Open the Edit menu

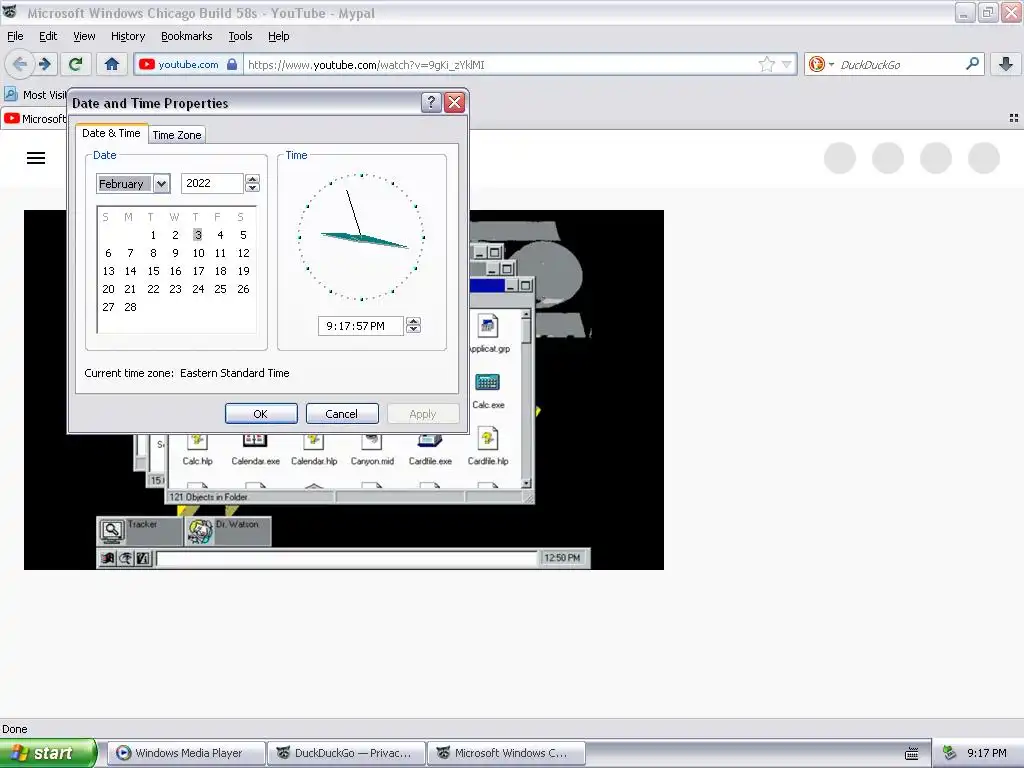(48, 36)
